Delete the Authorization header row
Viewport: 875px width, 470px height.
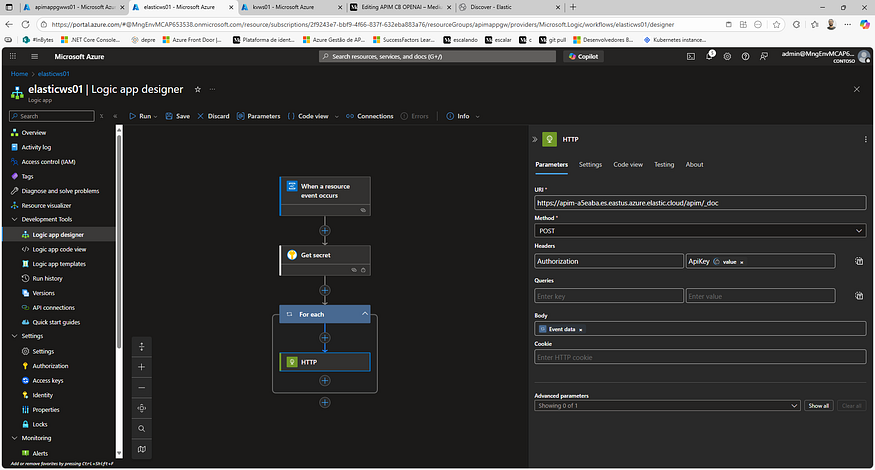[x=859, y=261]
